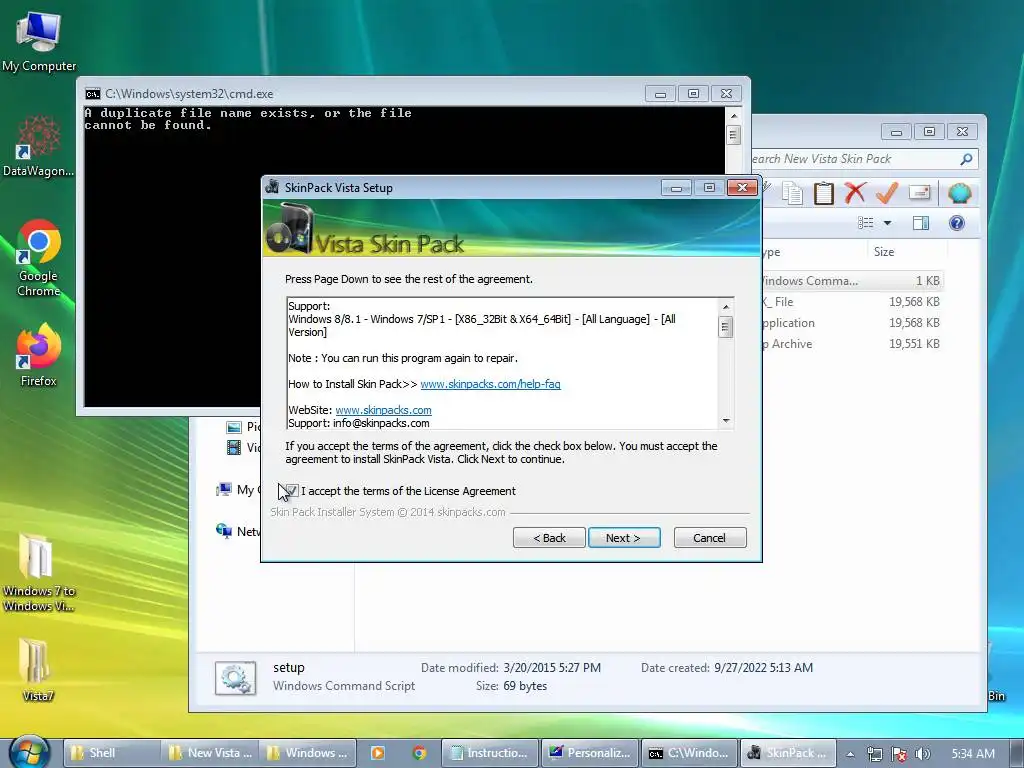This screenshot has height=768, width=1024.
Task: Click the cmd.exe title bar icon
Action: point(93,94)
